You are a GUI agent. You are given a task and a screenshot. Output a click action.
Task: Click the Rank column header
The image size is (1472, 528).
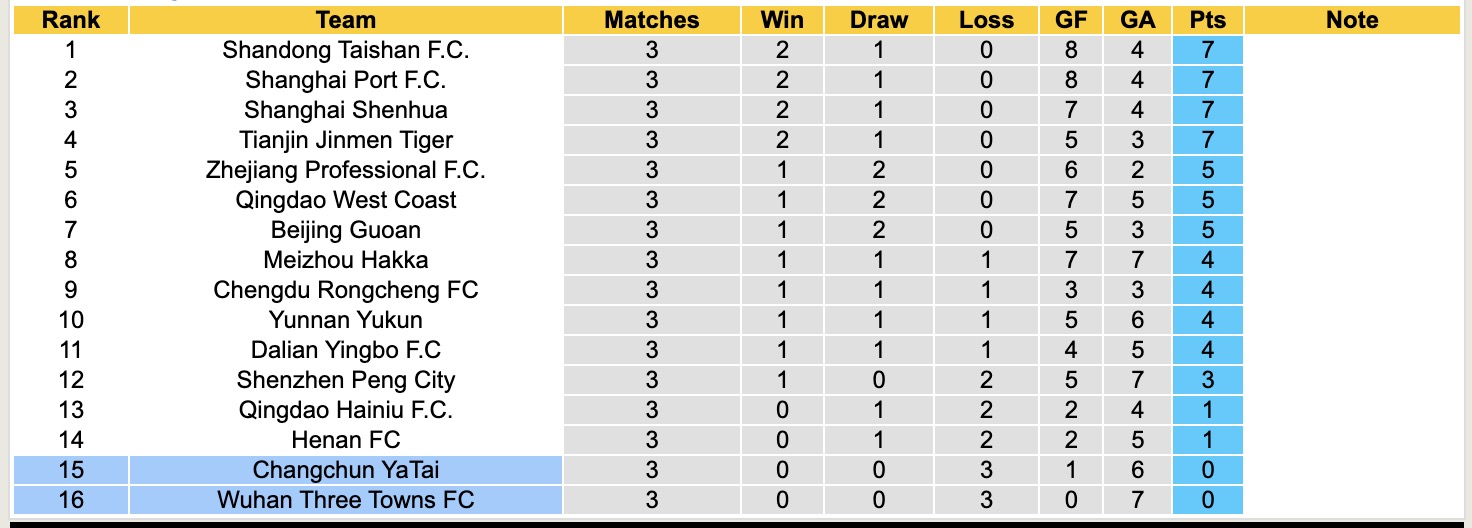71,20
